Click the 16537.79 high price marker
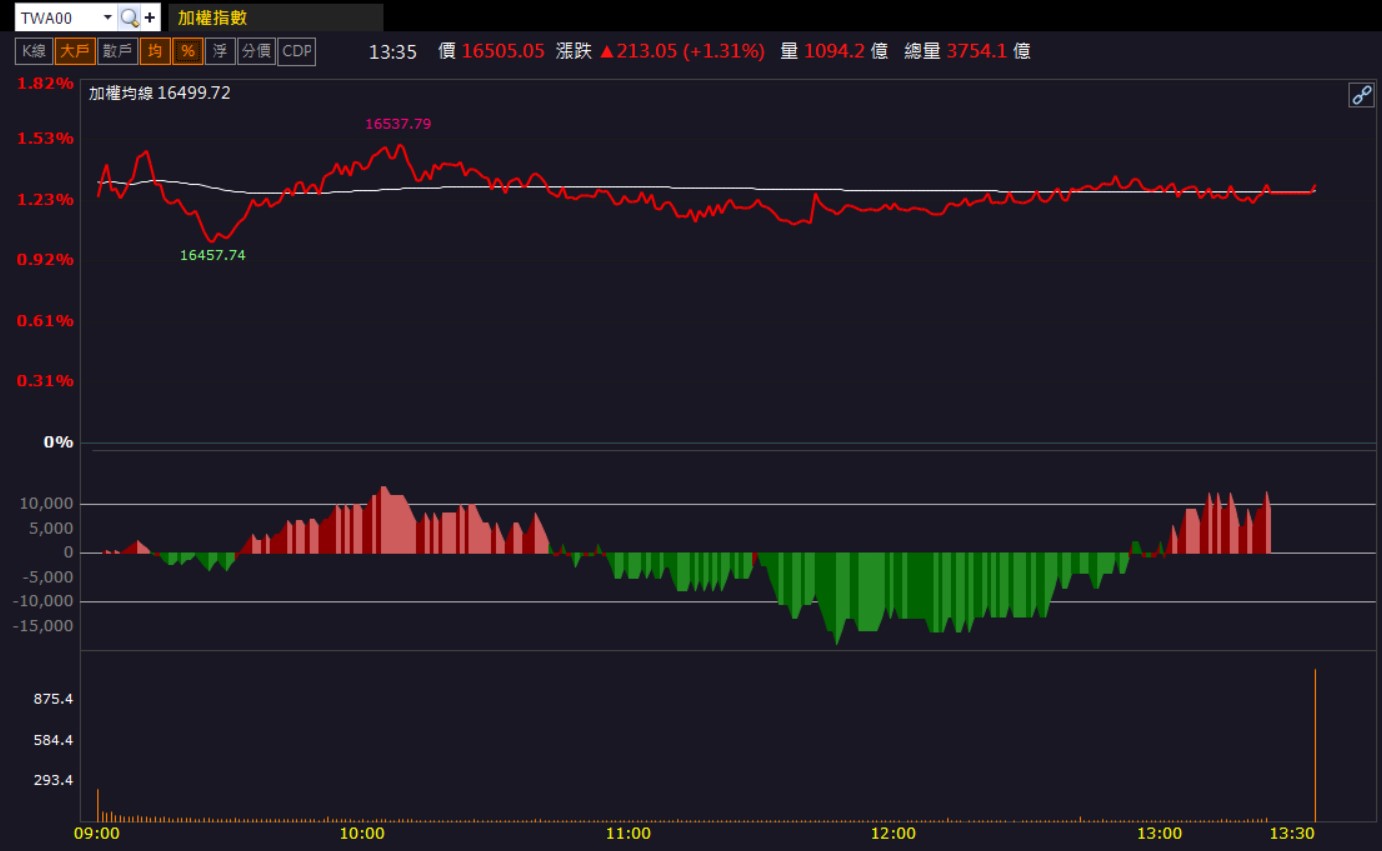 coord(398,124)
